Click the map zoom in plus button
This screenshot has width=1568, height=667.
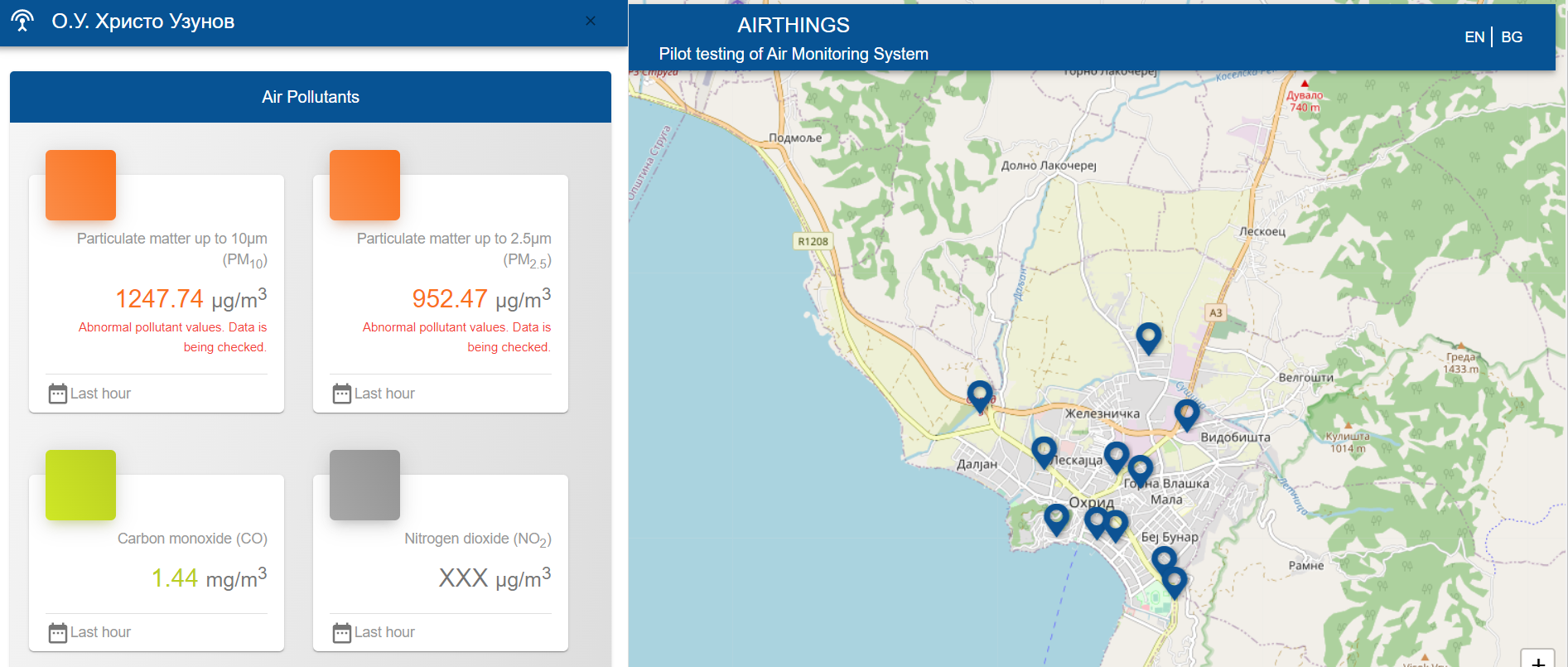point(1537,660)
